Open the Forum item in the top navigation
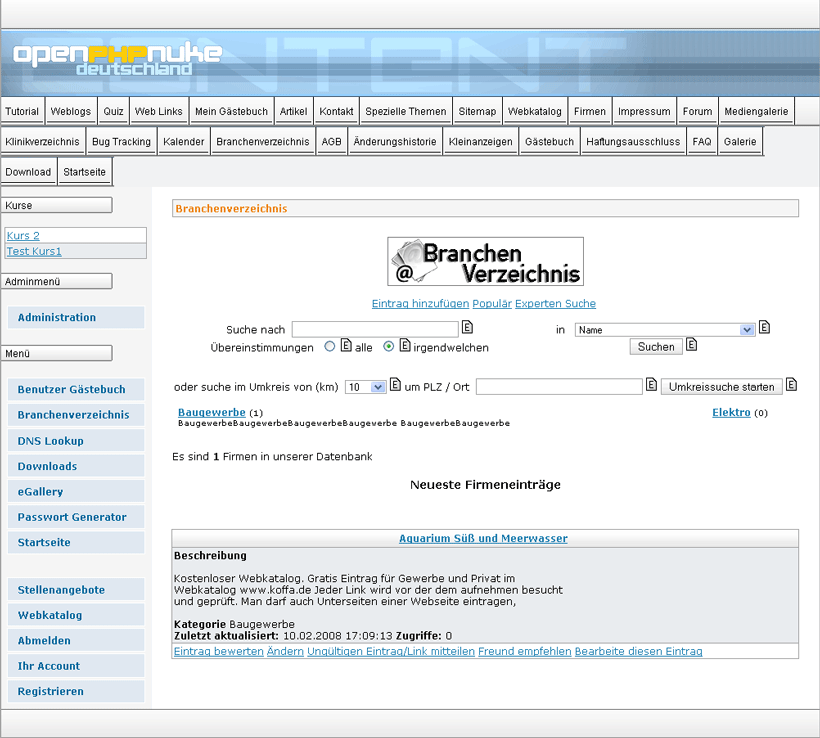Image resolution: width=820 pixels, height=738 pixels. pyautogui.click(x=697, y=112)
